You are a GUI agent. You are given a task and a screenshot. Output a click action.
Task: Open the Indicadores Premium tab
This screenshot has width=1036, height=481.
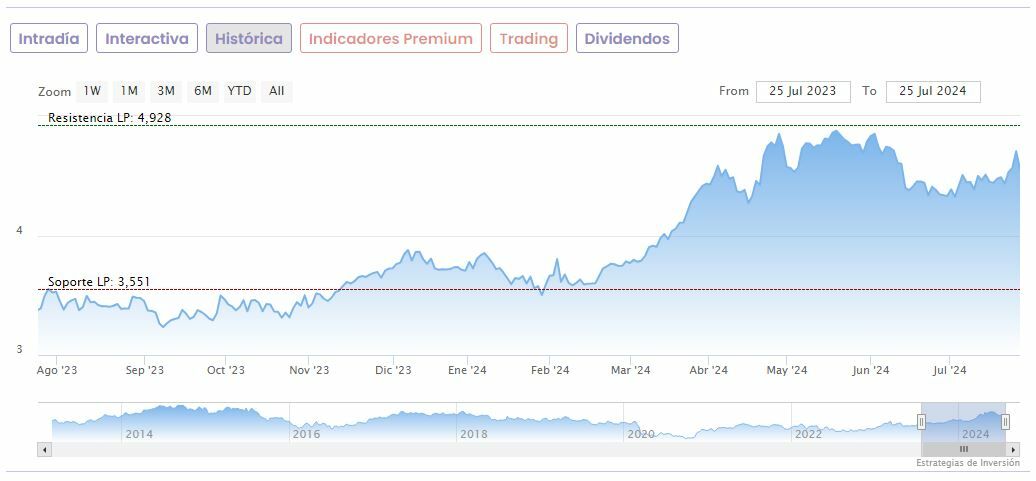390,39
